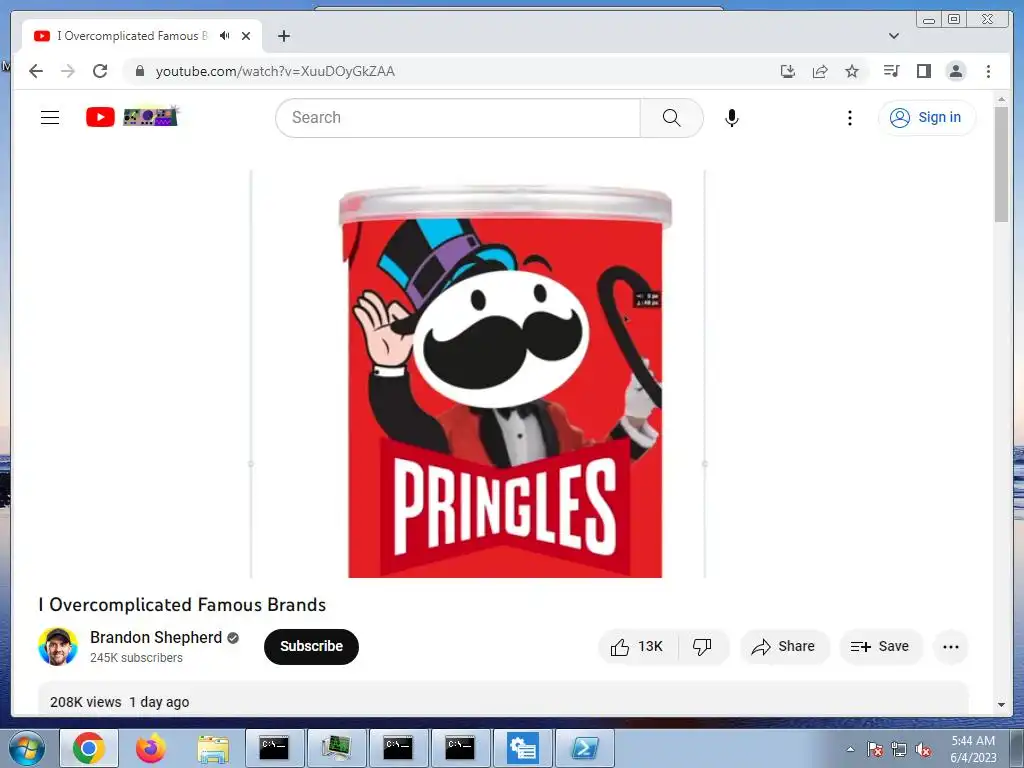Click the taskbar clock 5:44 AM

click(x=974, y=748)
